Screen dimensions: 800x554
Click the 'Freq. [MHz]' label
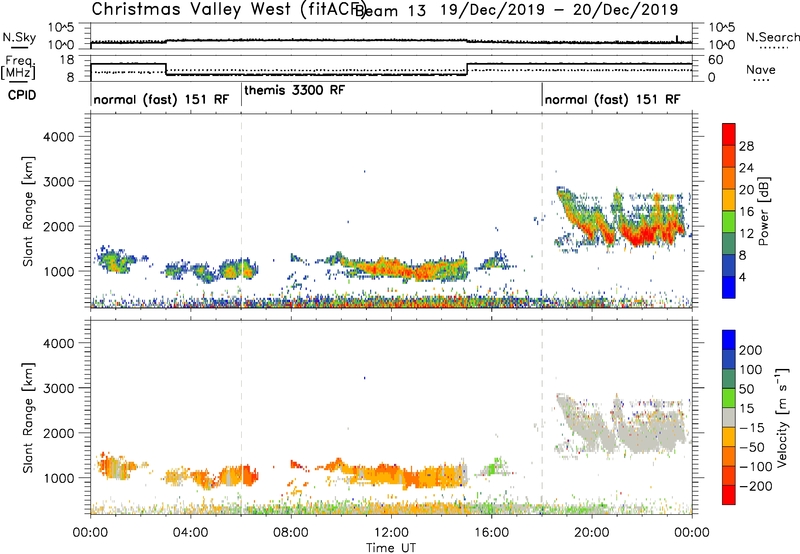pos(18,67)
